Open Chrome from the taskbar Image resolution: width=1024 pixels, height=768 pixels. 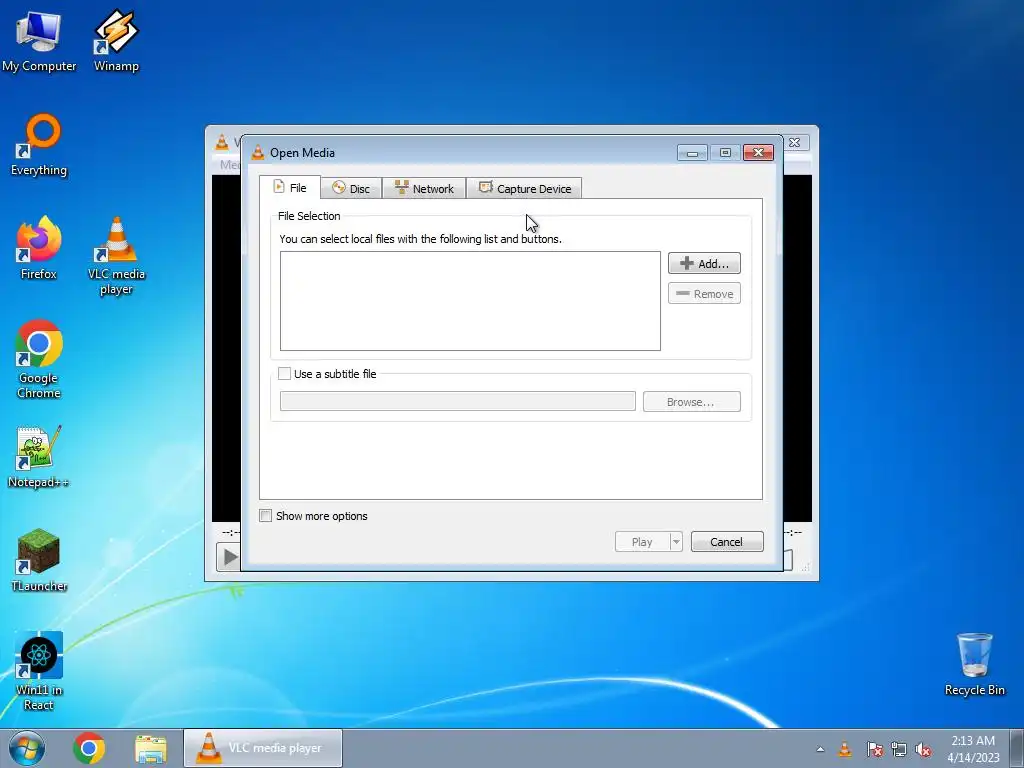click(x=89, y=748)
